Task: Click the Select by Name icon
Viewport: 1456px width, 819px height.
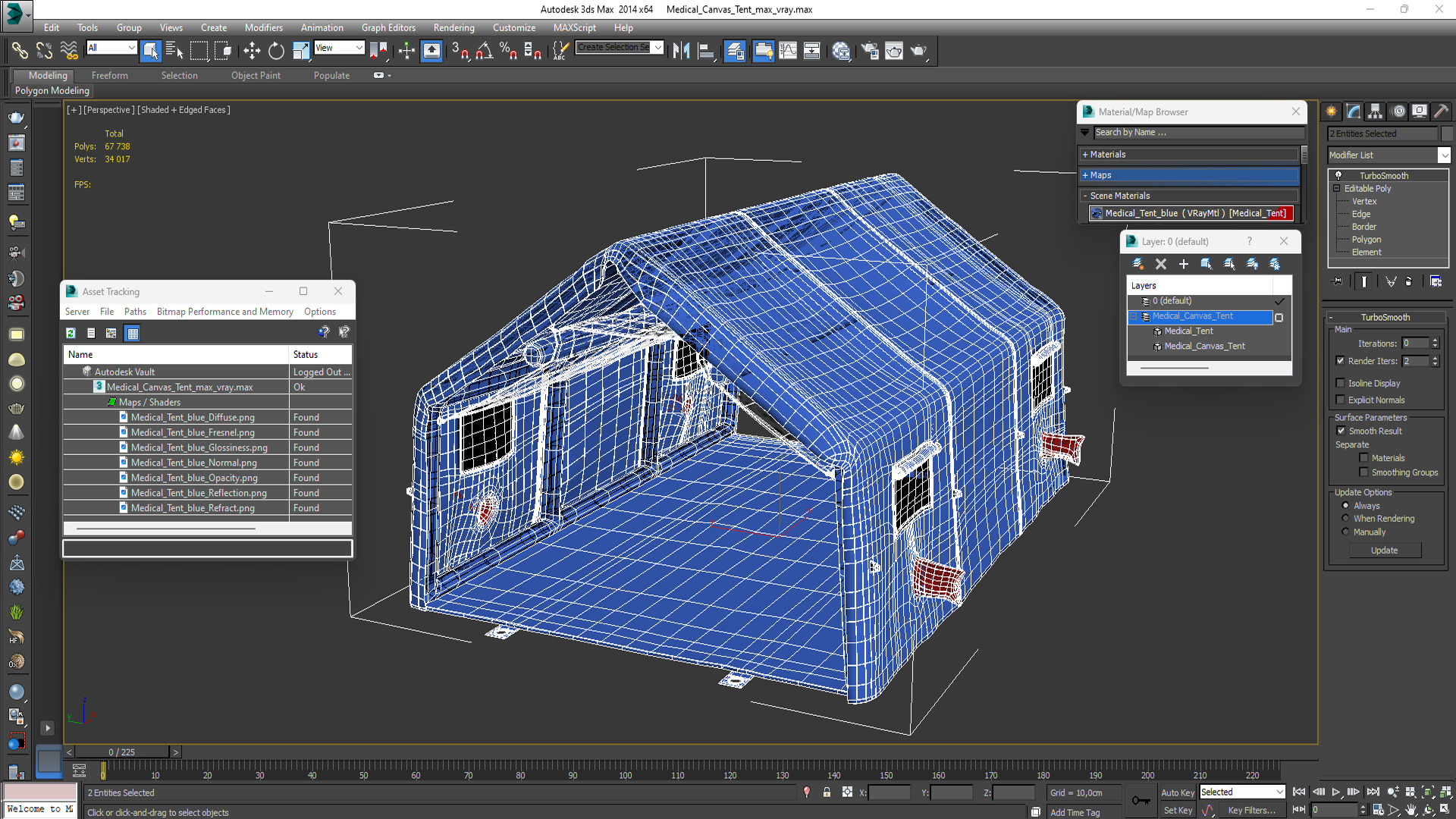Action: 174,51
